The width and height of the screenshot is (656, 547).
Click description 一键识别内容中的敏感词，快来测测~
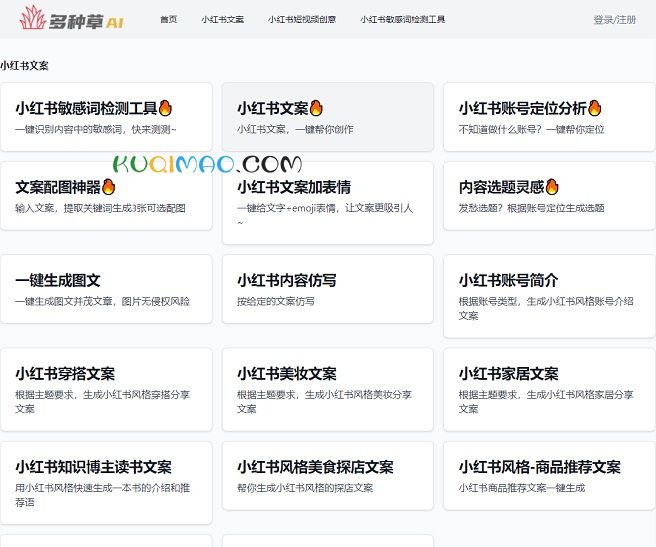point(96,130)
